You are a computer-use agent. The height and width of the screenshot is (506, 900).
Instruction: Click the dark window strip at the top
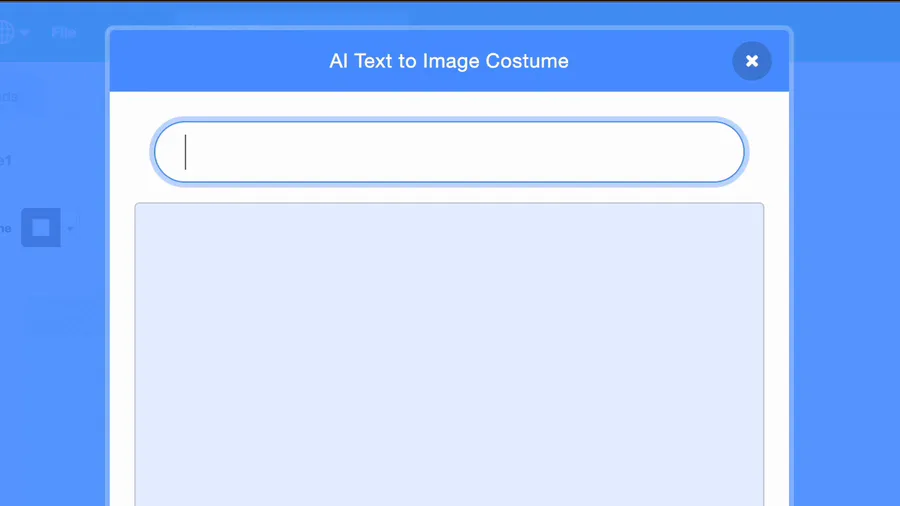coord(450,1)
